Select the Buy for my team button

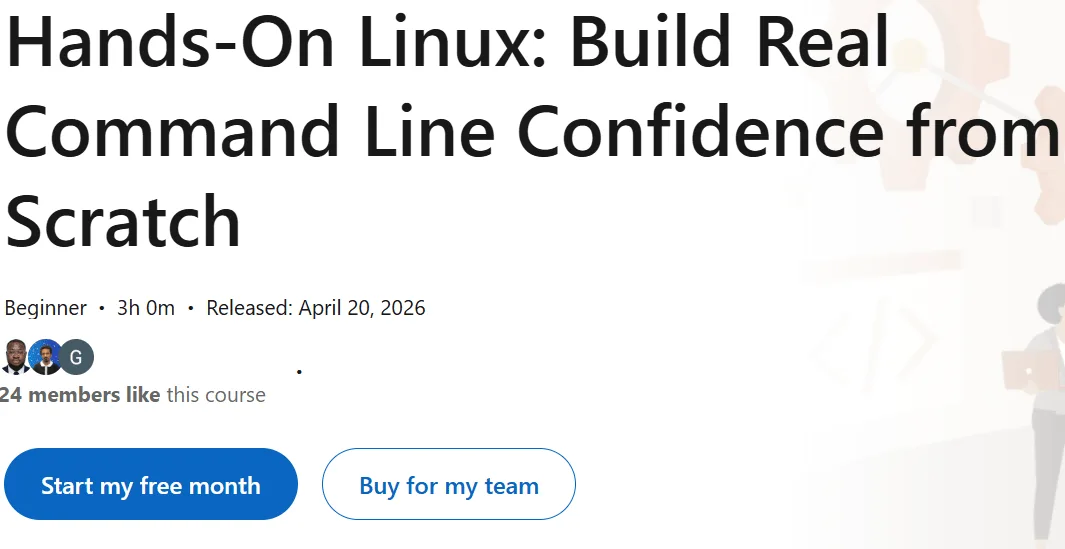(x=449, y=484)
